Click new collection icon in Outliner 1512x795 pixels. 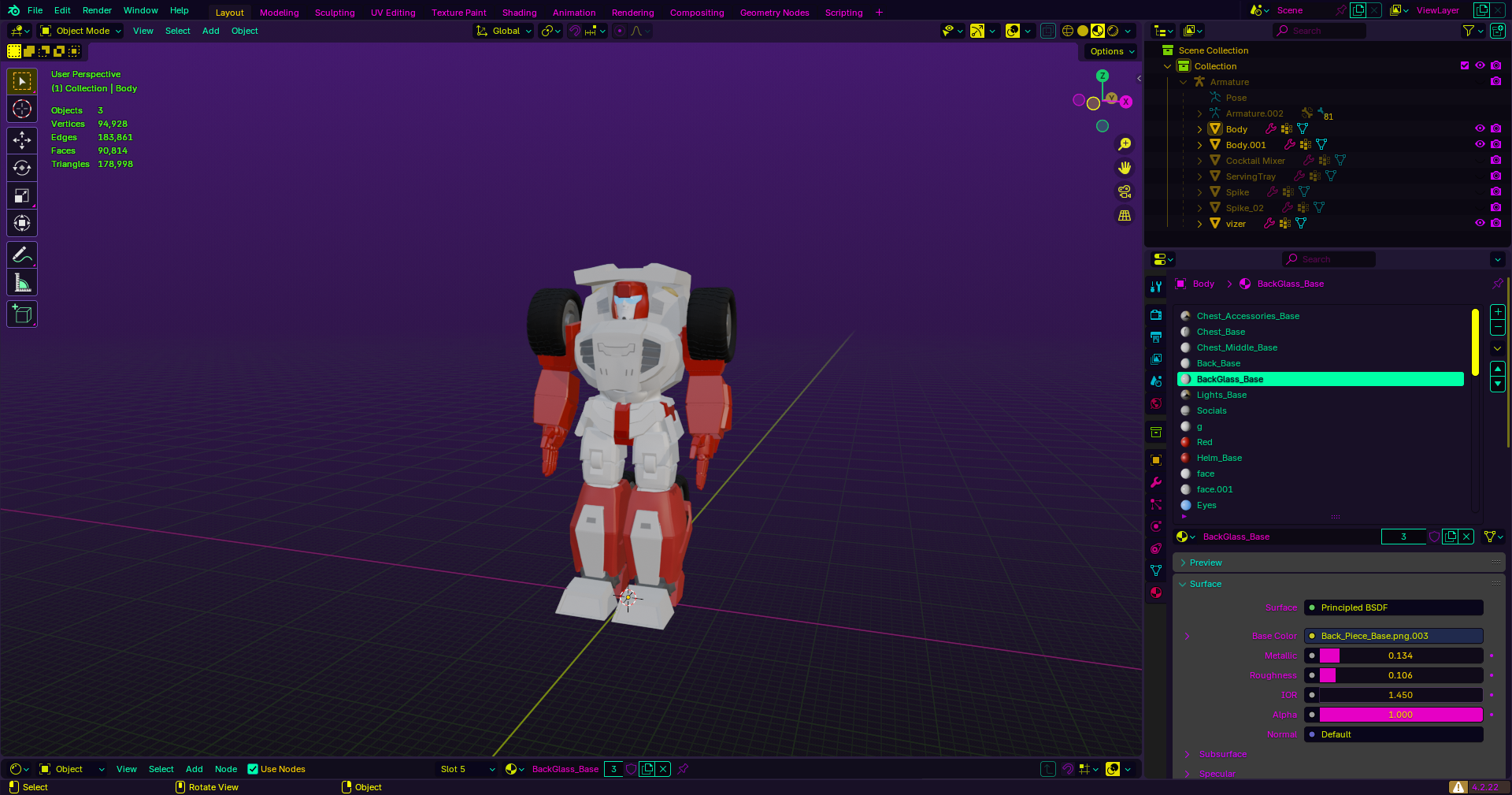pyautogui.click(x=1497, y=31)
